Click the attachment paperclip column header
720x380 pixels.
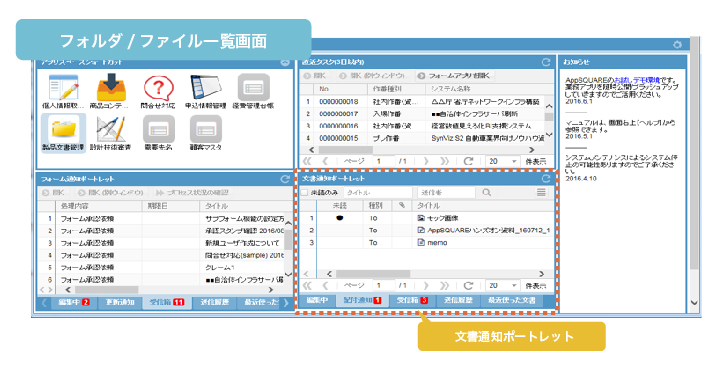(x=402, y=206)
